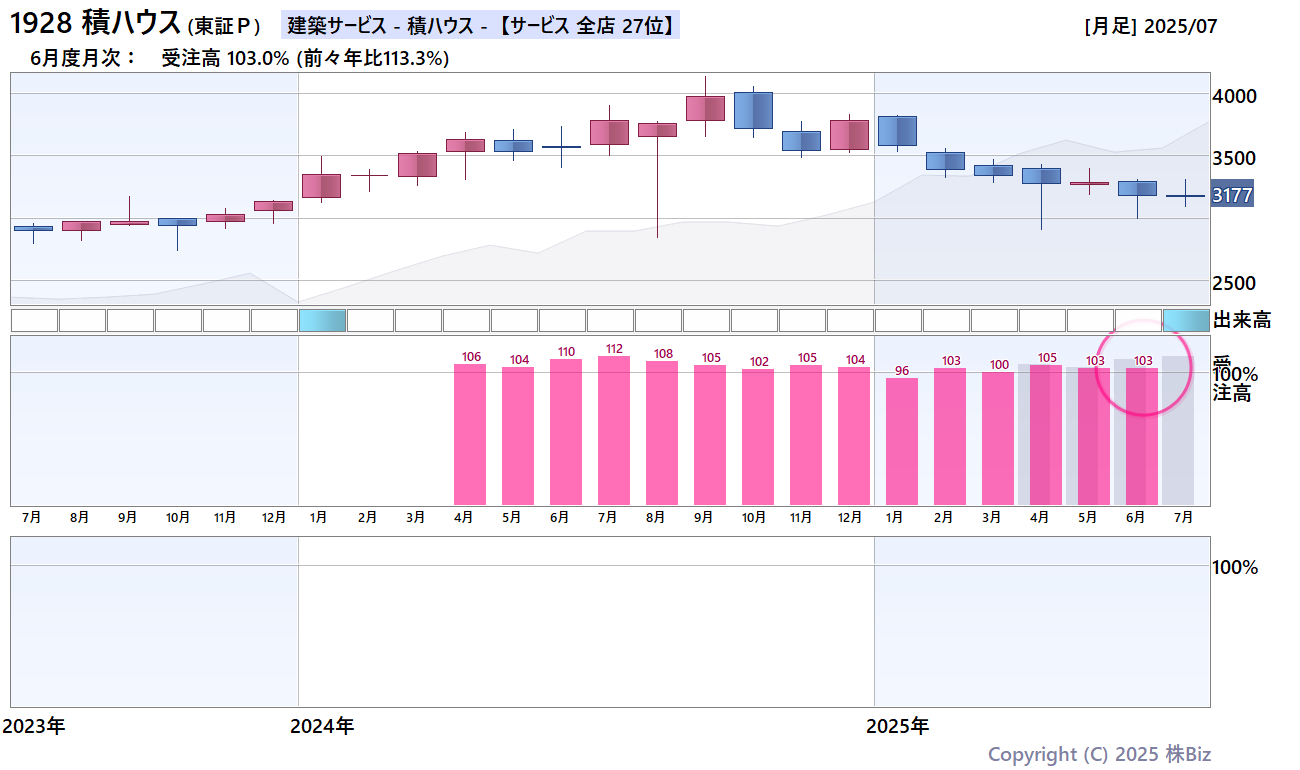Click the 10月 label under the 102 bar
Screen dimensions: 1300x770
pos(753,517)
